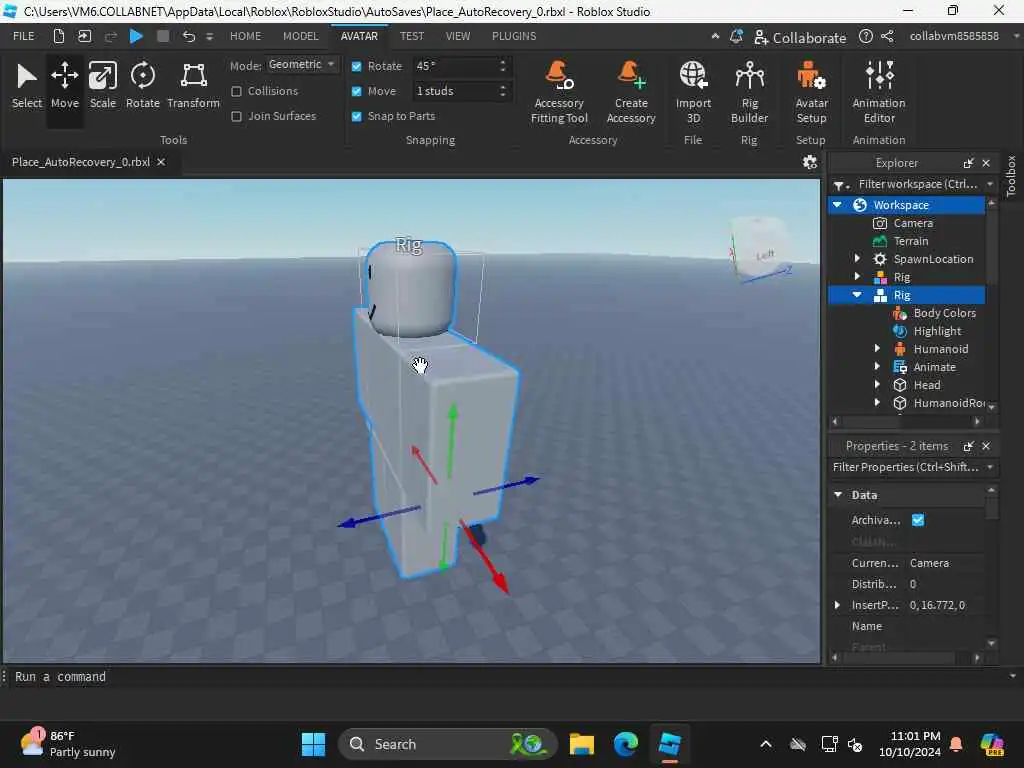Collapse the selected Rig node
The width and height of the screenshot is (1024, 768).
coord(857,295)
